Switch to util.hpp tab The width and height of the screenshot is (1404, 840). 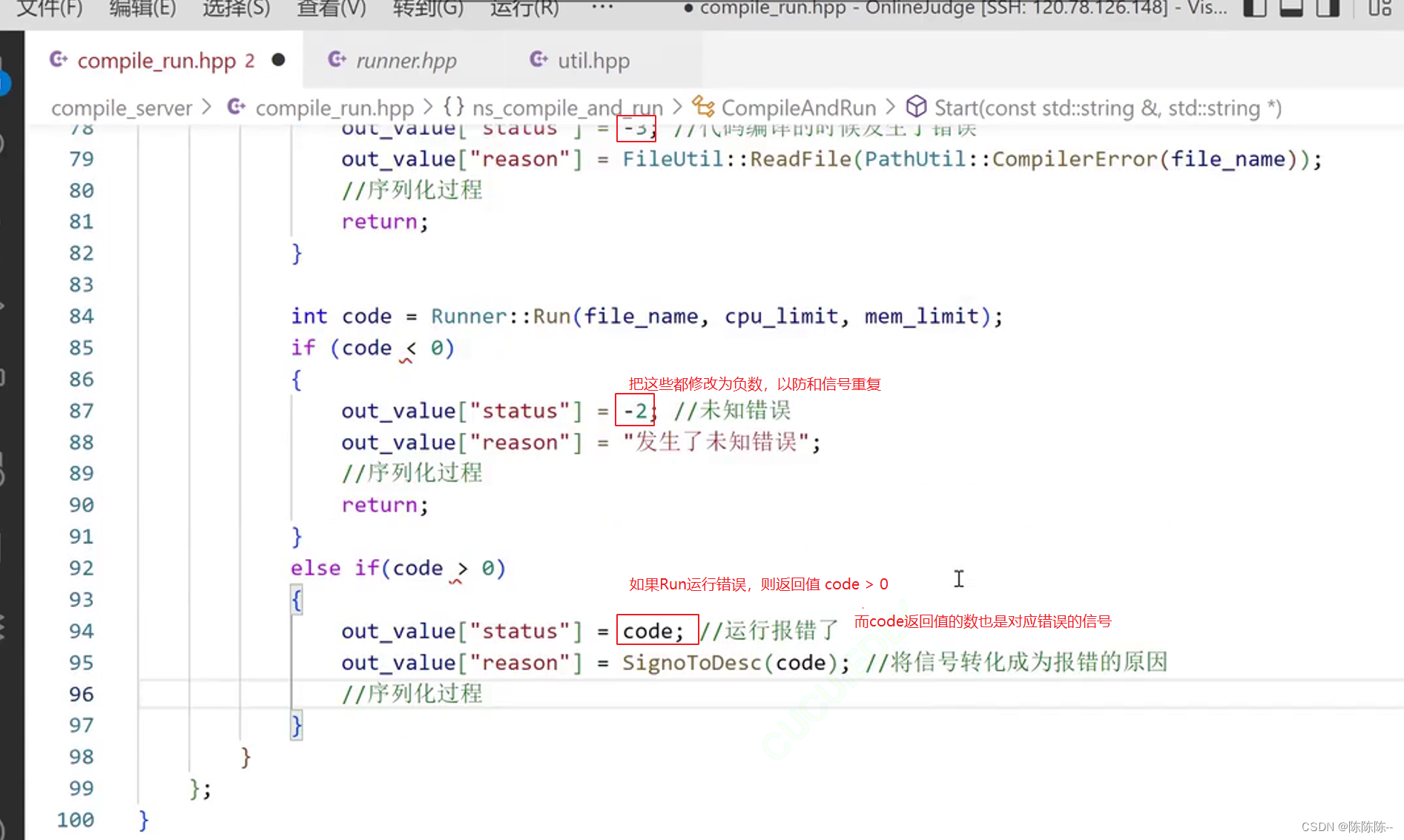point(593,60)
